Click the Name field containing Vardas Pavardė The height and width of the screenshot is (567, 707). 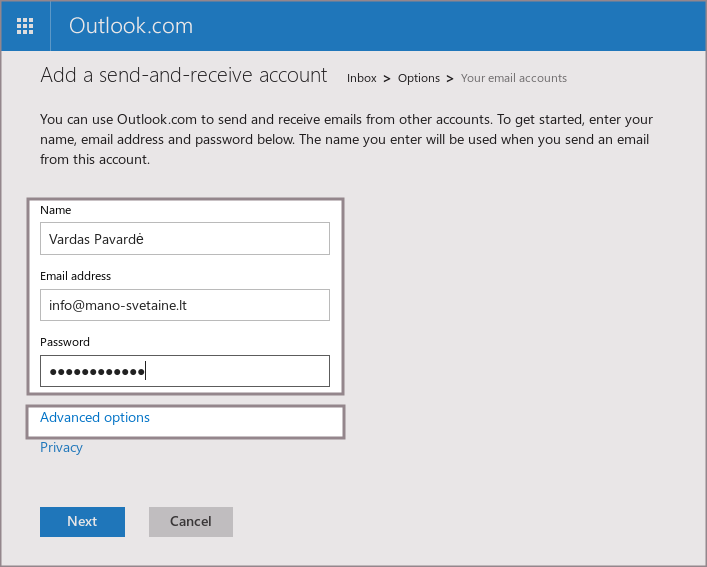coord(185,239)
